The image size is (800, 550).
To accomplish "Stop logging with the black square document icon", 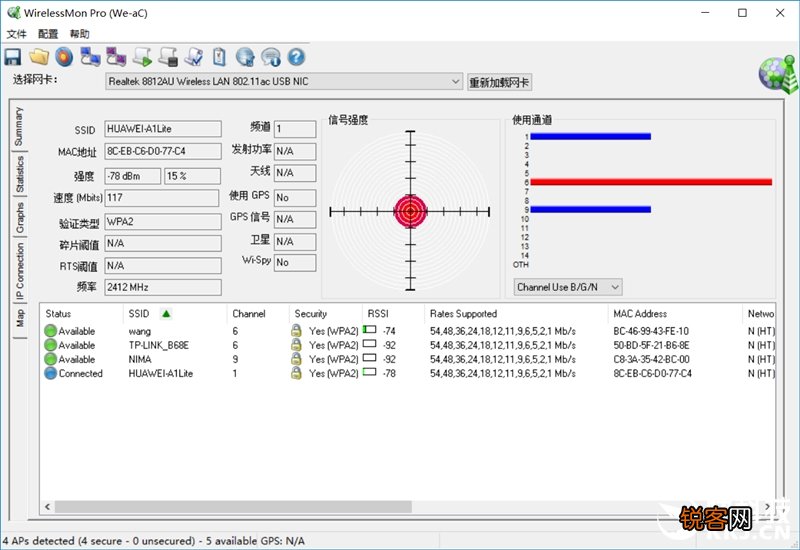I will click(x=168, y=57).
